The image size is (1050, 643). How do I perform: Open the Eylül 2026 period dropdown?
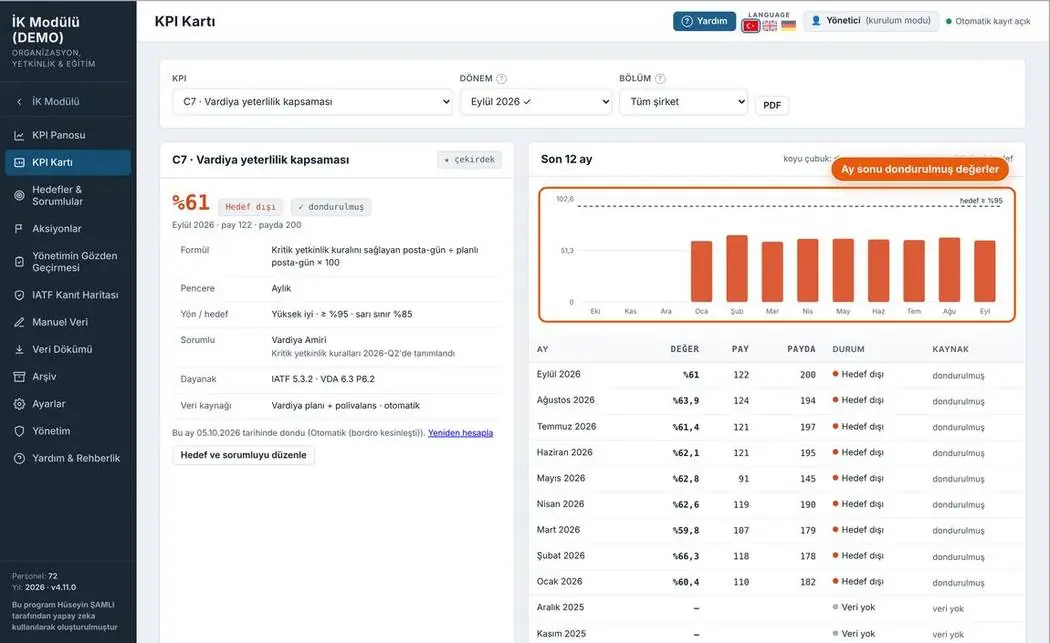(536, 102)
